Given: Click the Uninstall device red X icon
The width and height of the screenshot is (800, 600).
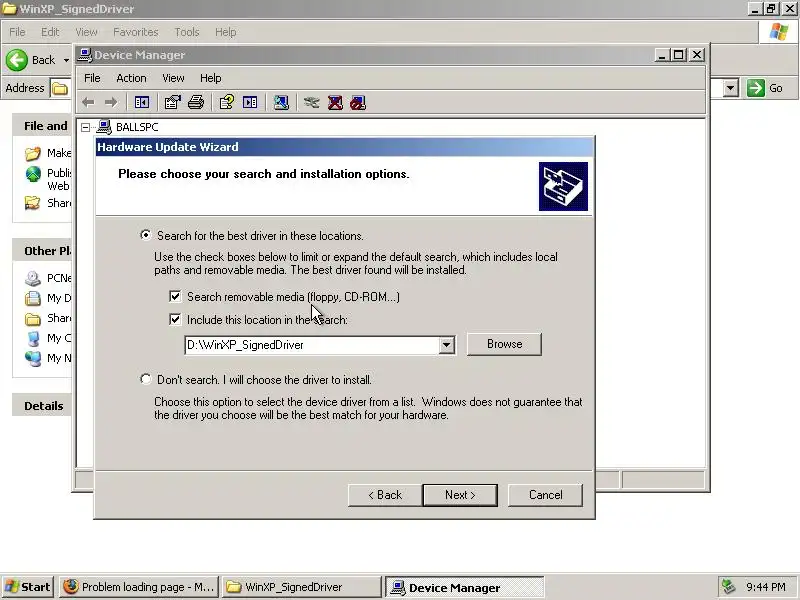Looking at the screenshot, I should click(335, 103).
